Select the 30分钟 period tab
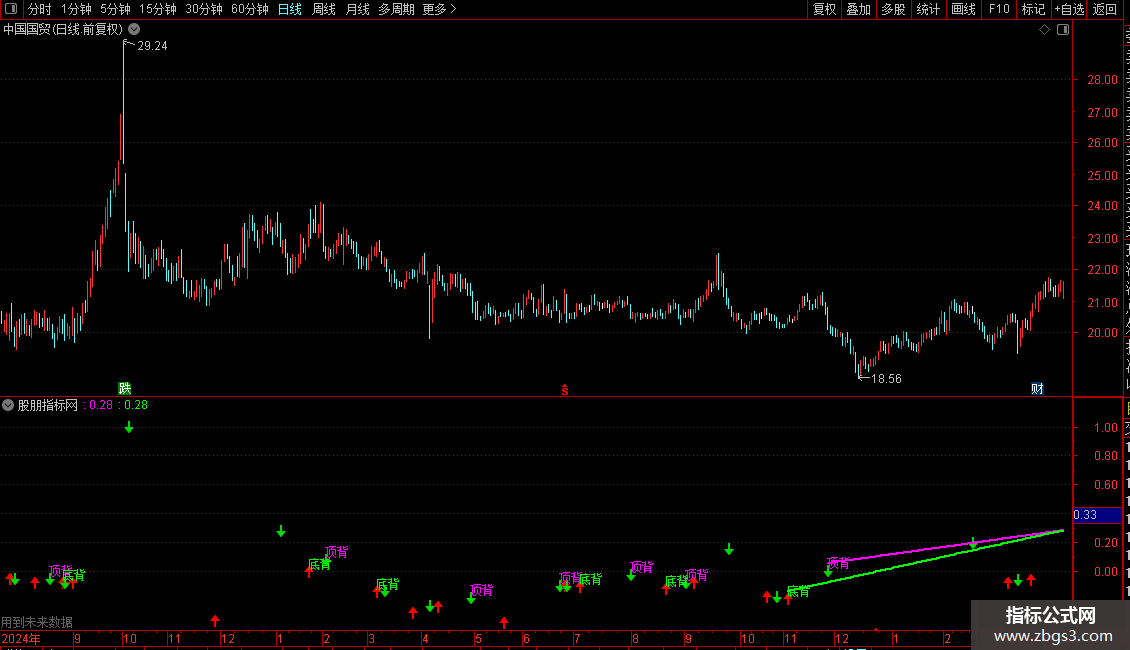Image resolution: width=1130 pixels, height=650 pixels. pyautogui.click(x=204, y=9)
